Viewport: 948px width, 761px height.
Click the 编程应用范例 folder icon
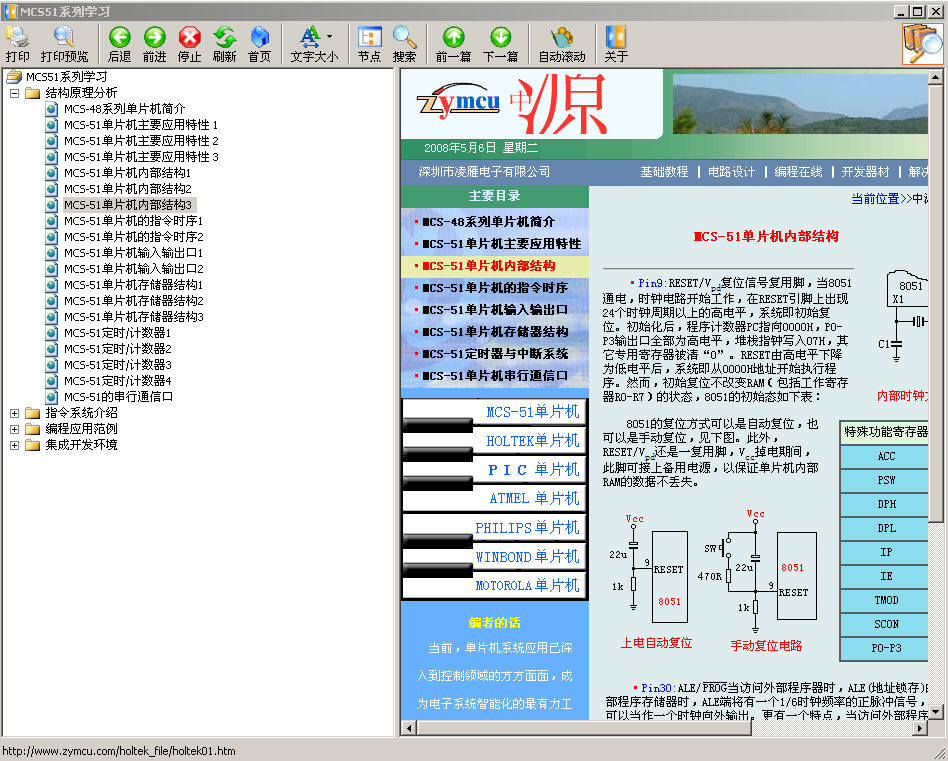tap(33, 429)
